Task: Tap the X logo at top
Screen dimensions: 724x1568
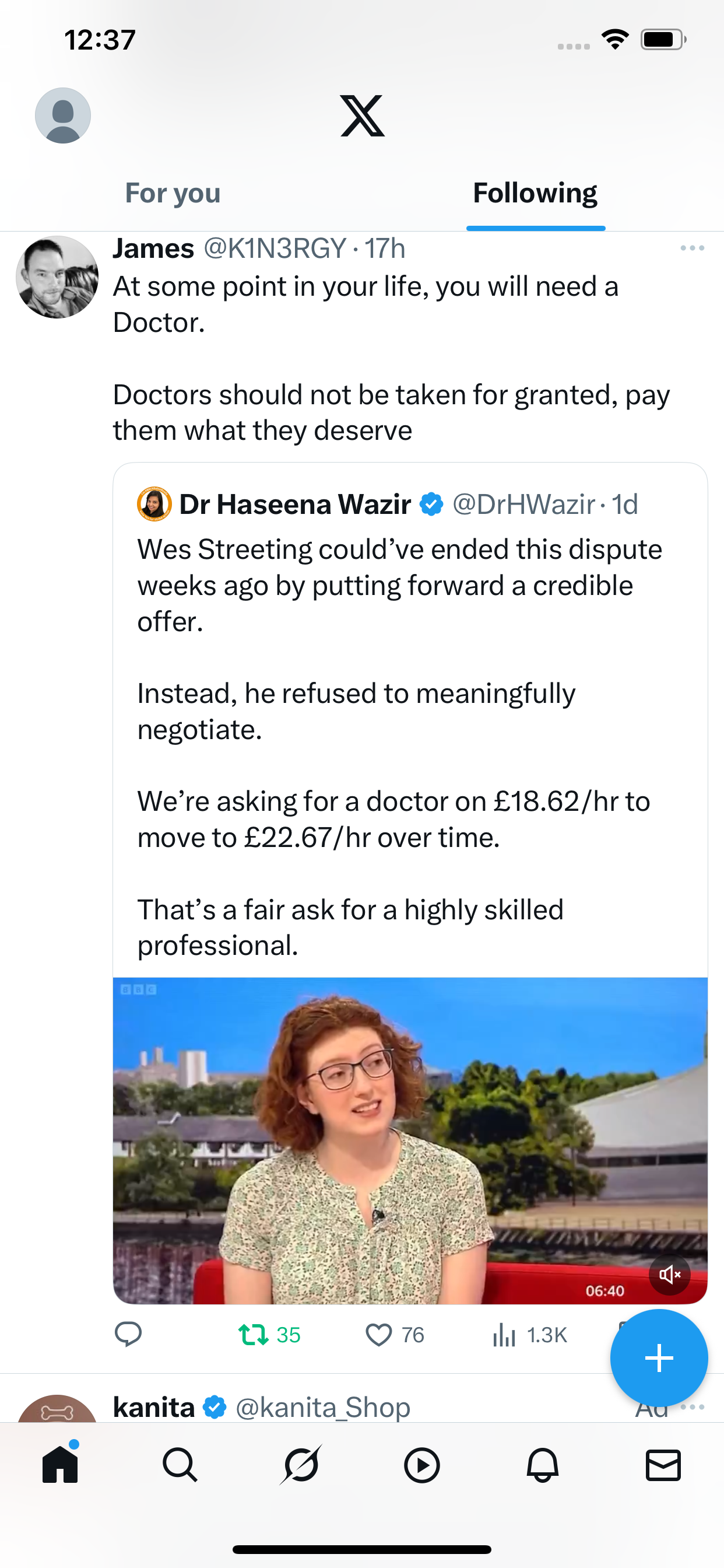Action: (362, 116)
